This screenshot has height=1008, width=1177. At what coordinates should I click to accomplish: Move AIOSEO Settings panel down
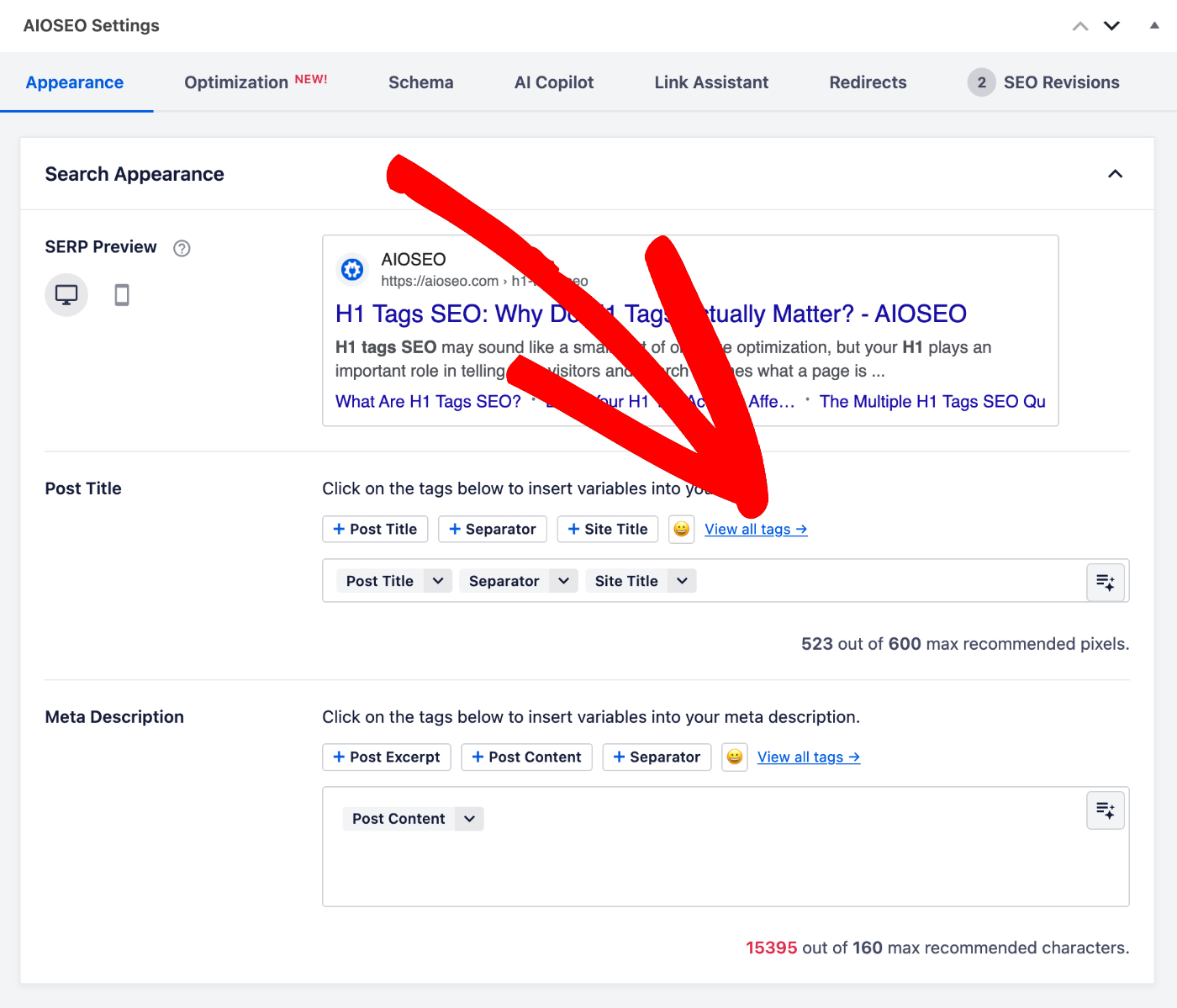coord(1111,26)
